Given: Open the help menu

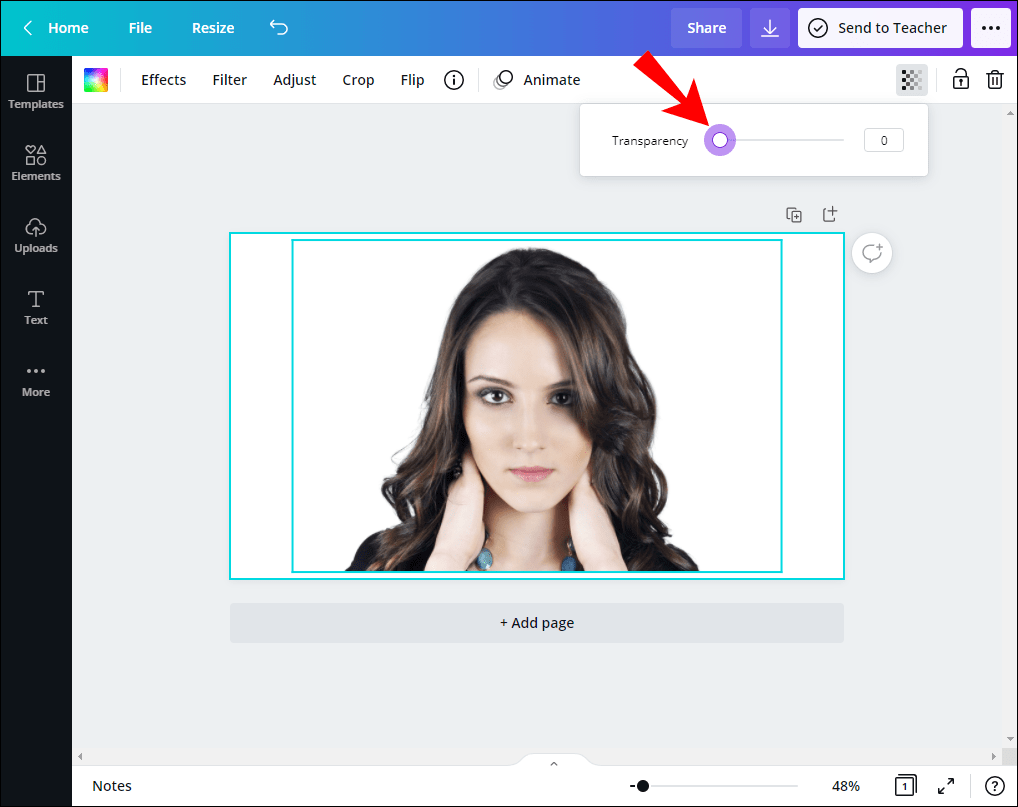Looking at the screenshot, I should coord(993,786).
